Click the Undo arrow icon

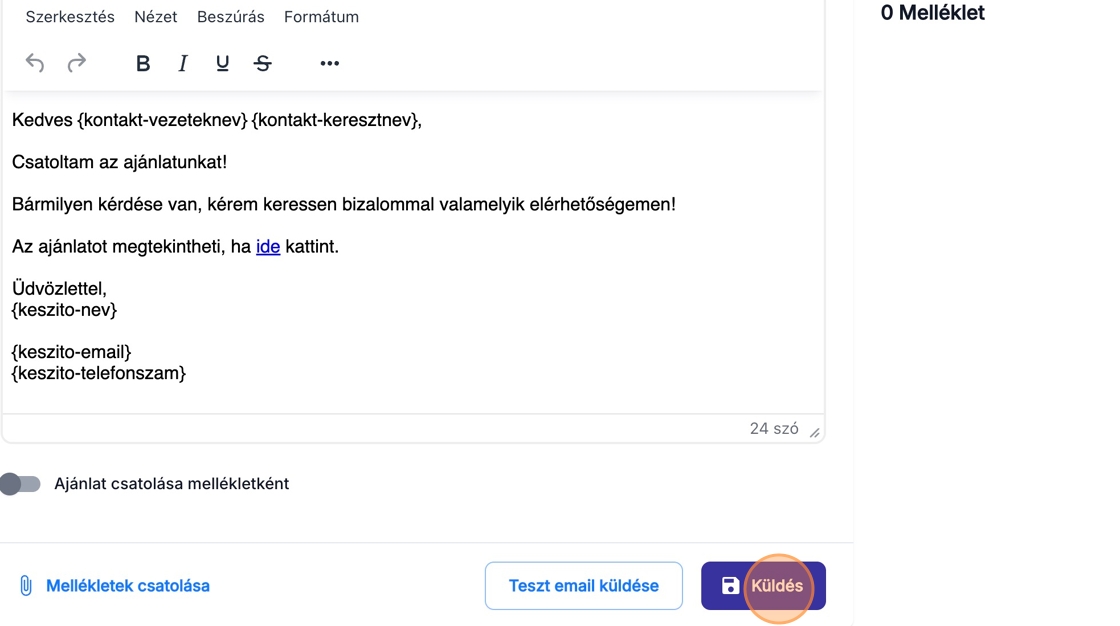tap(35, 64)
